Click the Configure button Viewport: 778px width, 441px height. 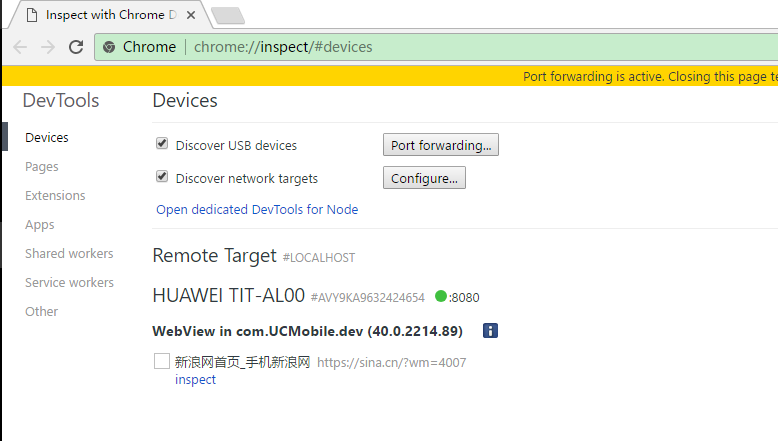click(x=424, y=178)
